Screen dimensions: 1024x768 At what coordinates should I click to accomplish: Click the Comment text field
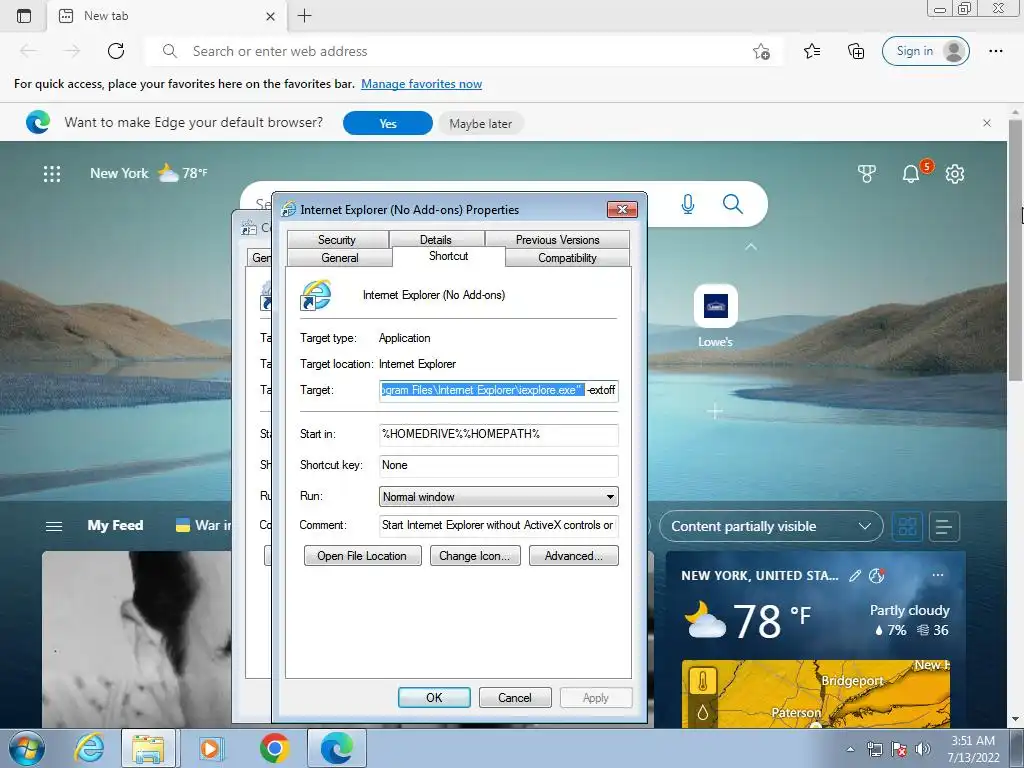(498, 525)
